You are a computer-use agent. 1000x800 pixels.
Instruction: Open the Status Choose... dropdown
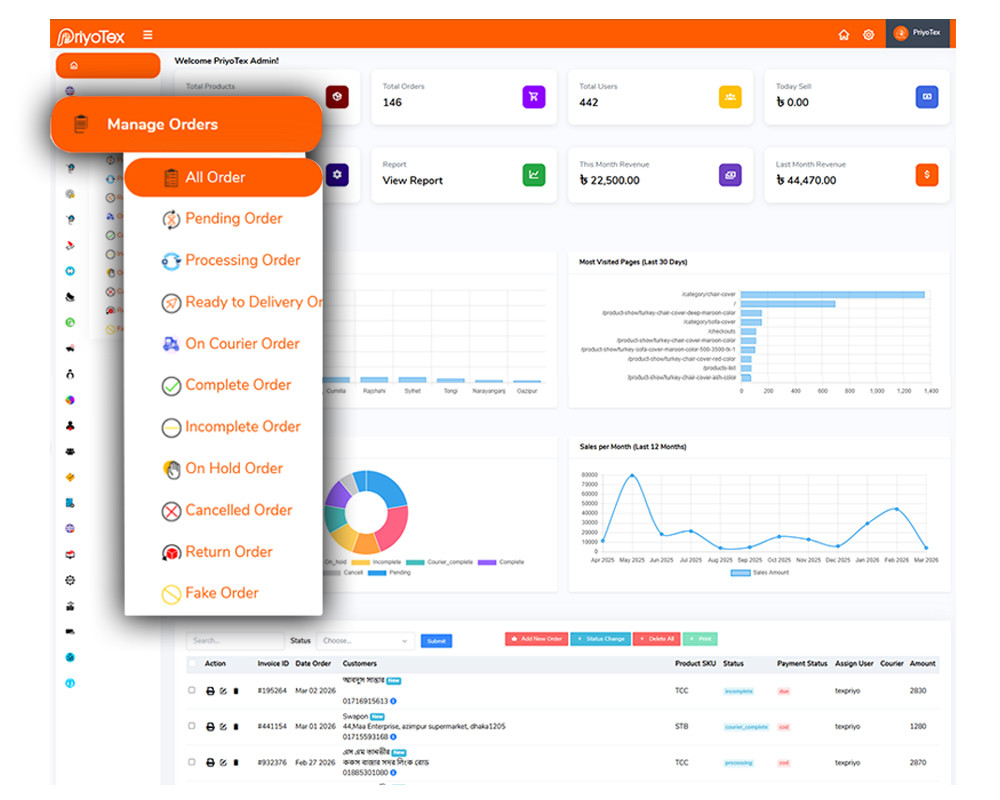(364, 641)
